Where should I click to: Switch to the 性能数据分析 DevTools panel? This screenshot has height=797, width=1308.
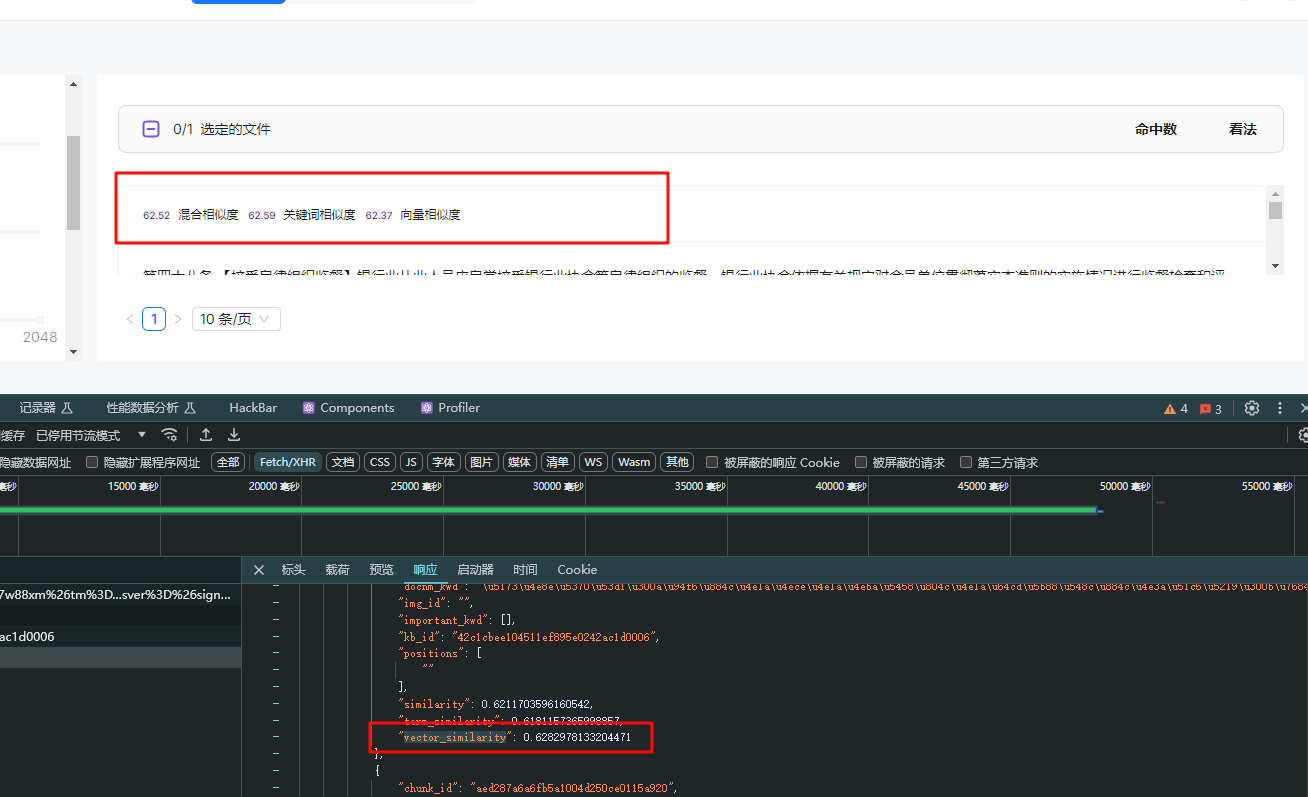click(x=151, y=408)
